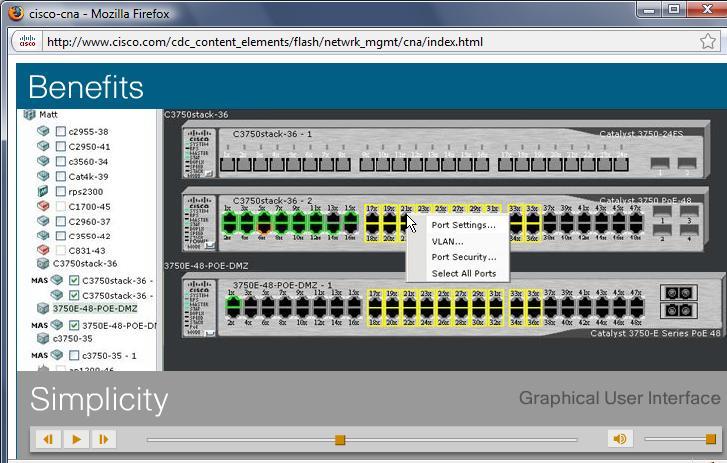Click the Cat4k-39 device icon

pyautogui.click(x=43, y=176)
